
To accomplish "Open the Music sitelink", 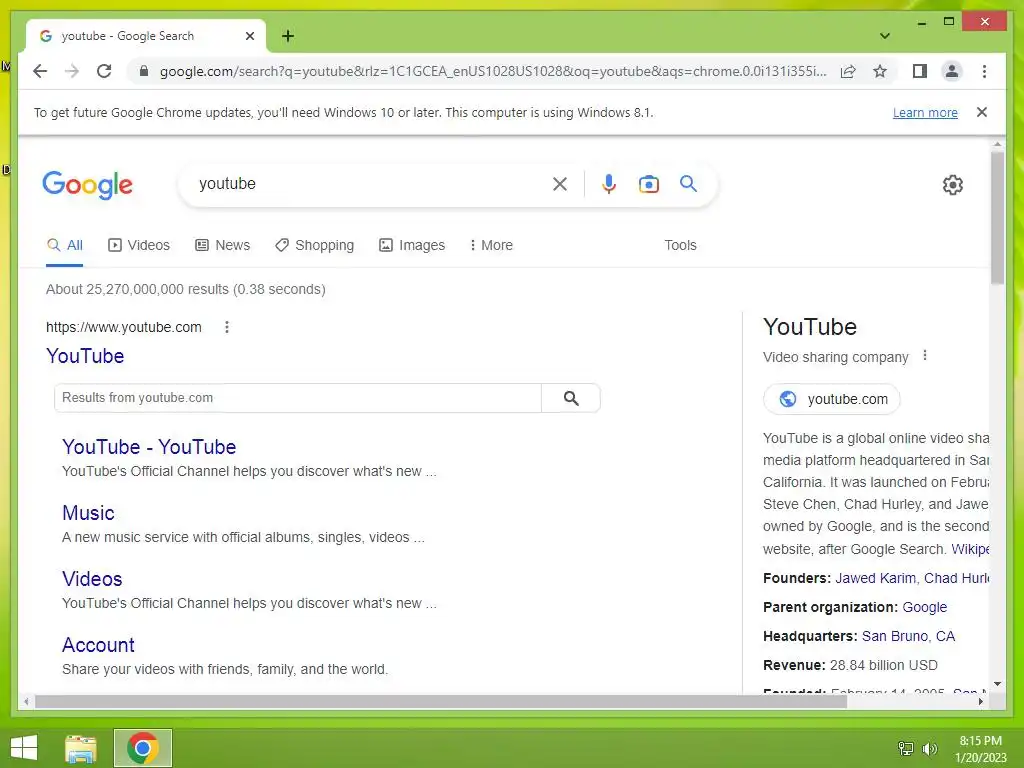I will [88, 513].
